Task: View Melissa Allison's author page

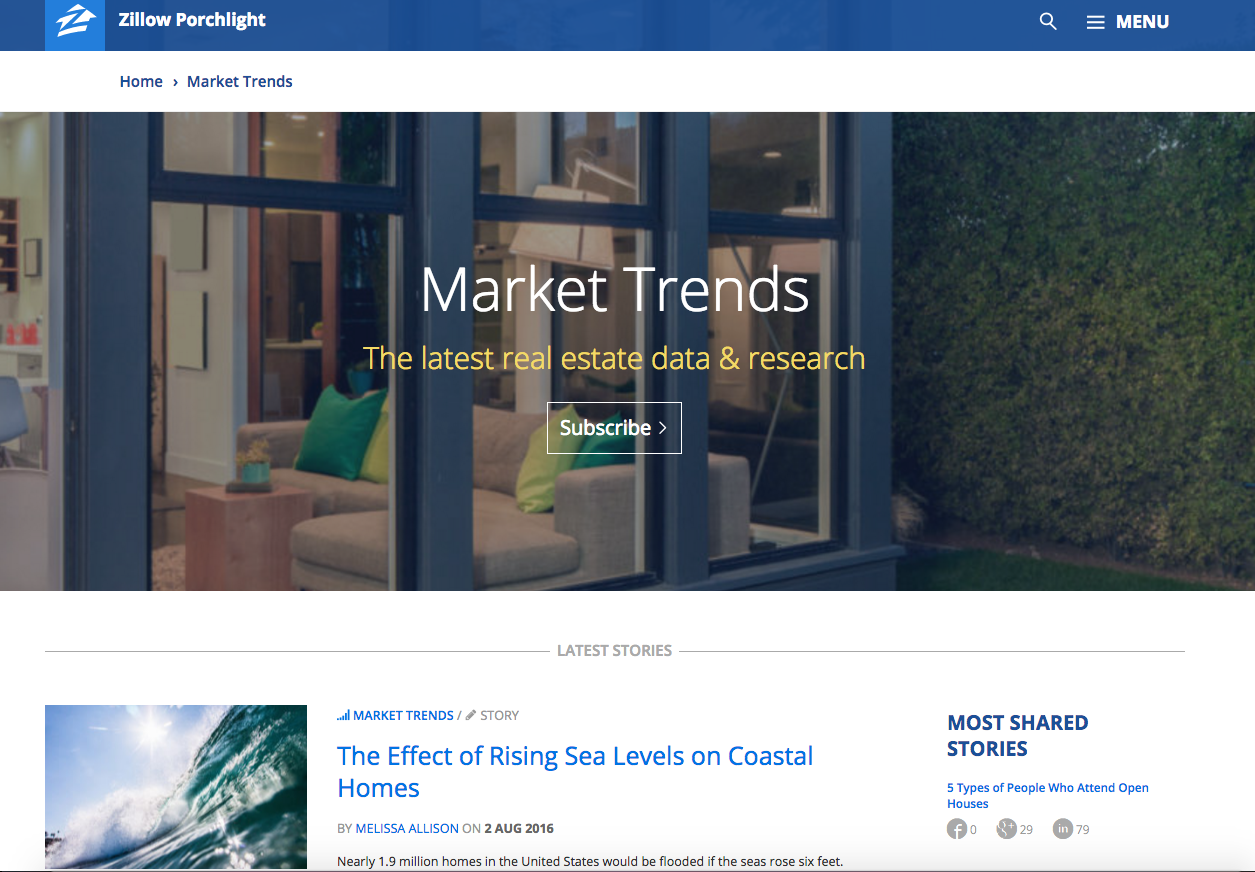Action: click(406, 828)
